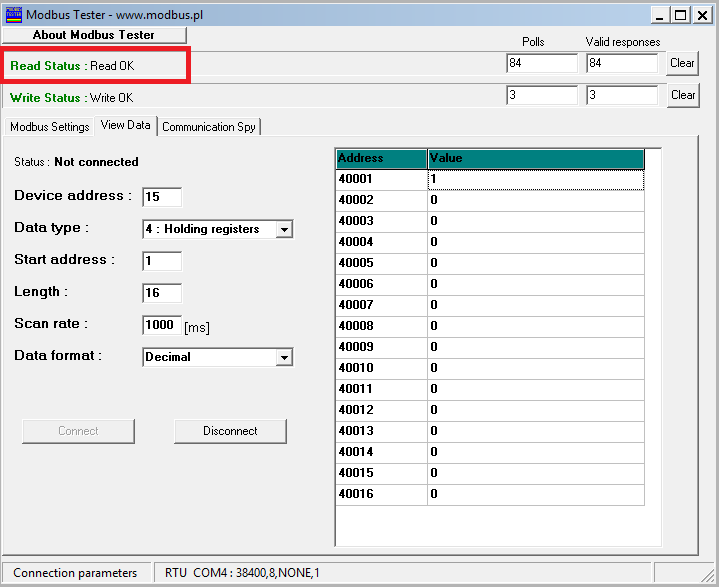This screenshot has width=719, height=587.
Task: Open the Communication Spy tab
Action: (209, 127)
